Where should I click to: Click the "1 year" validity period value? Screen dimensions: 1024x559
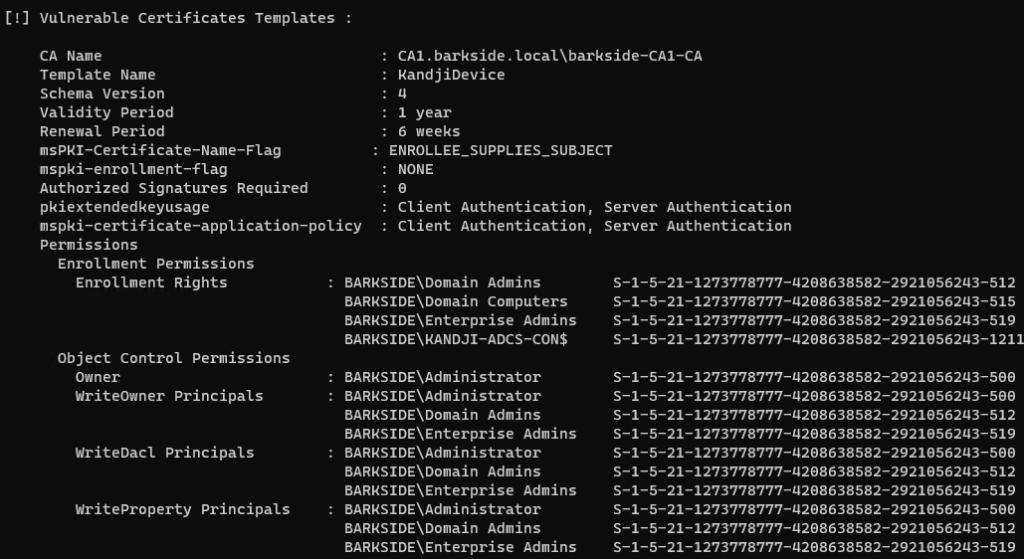424,112
